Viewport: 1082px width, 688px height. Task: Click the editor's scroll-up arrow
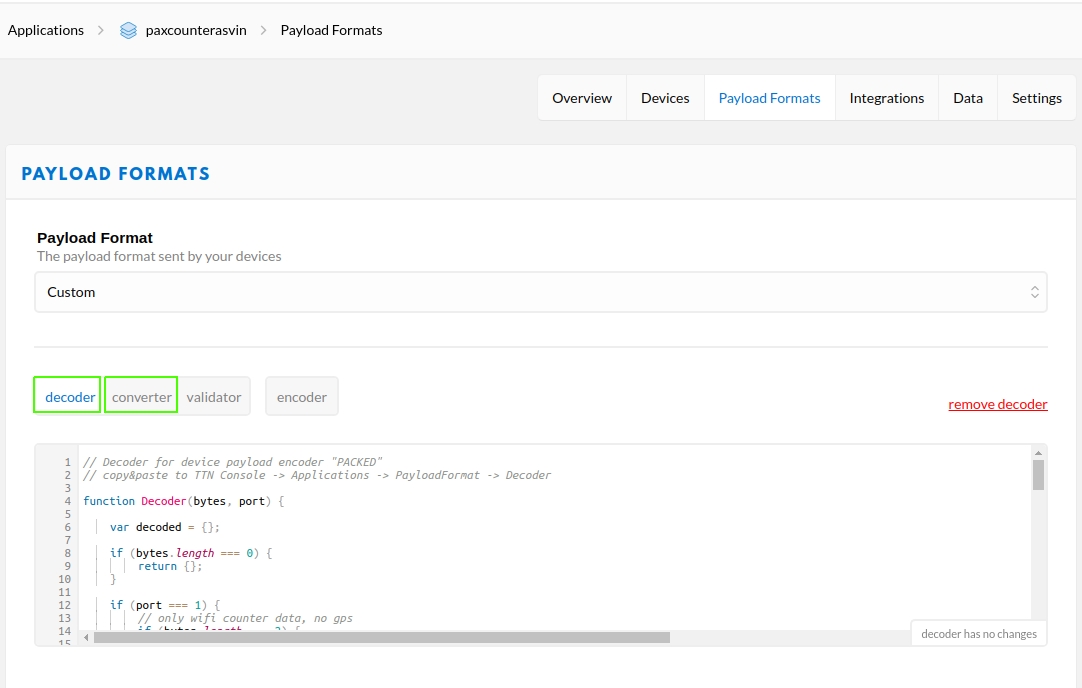[x=1038, y=453]
